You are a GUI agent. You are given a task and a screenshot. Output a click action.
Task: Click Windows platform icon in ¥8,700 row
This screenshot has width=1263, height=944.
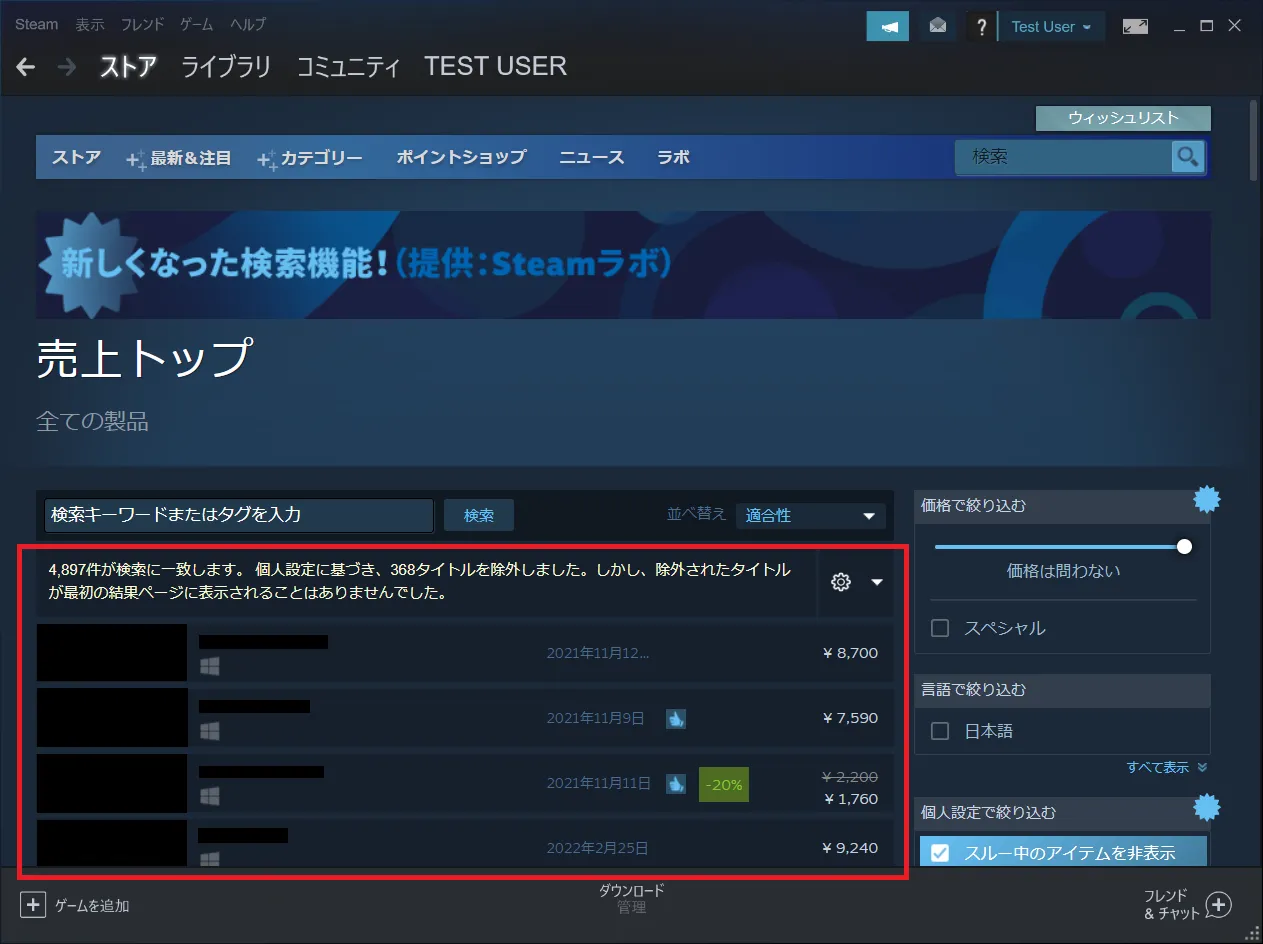click(209, 666)
